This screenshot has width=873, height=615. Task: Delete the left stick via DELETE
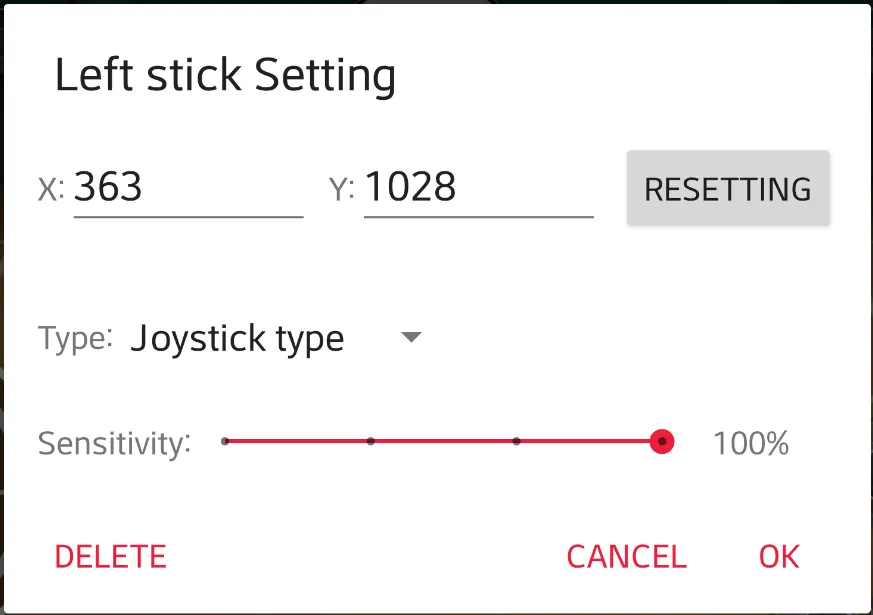point(110,557)
